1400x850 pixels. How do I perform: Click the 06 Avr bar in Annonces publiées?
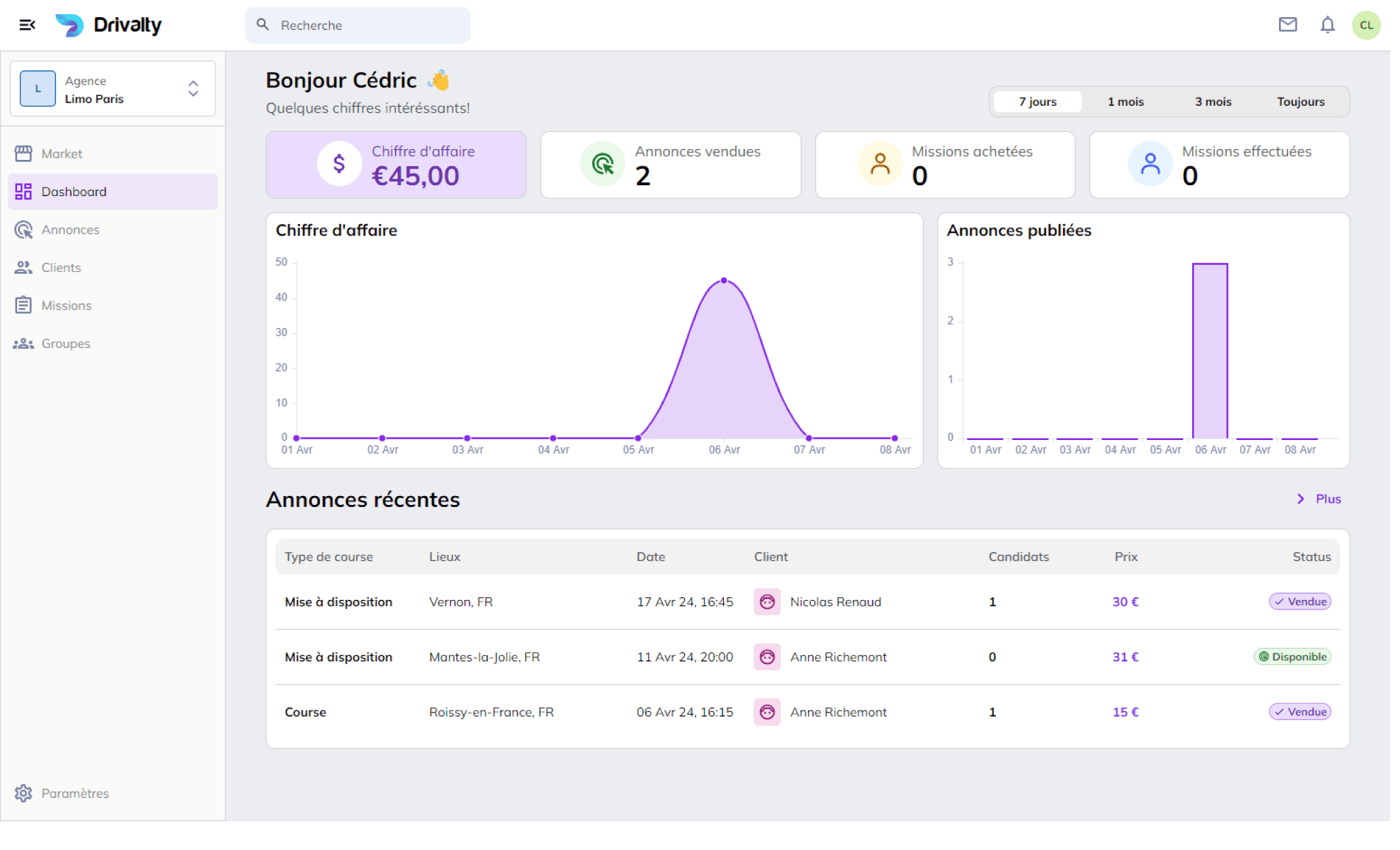click(x=1210, y=351)
